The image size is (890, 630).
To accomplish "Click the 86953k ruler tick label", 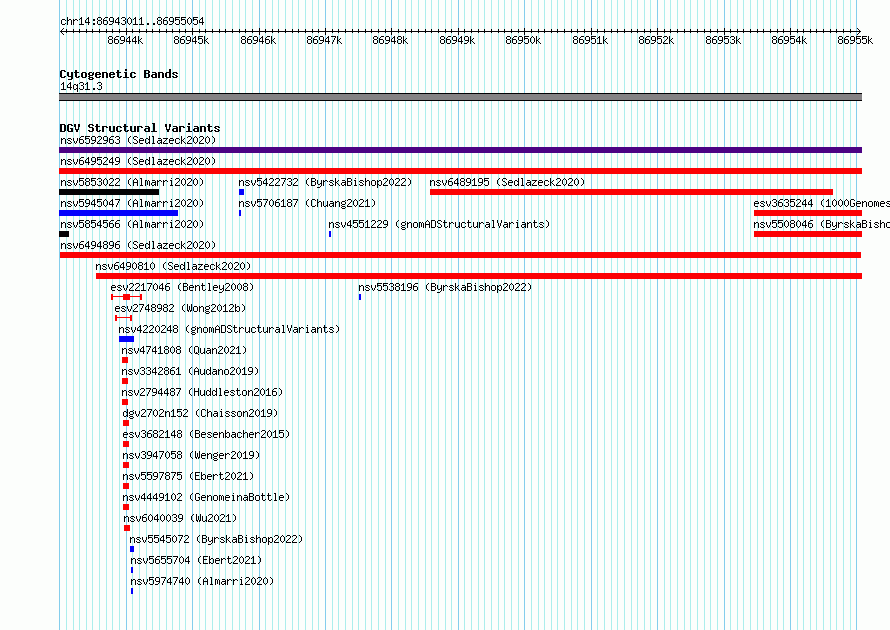I will [x=723, y=40].
